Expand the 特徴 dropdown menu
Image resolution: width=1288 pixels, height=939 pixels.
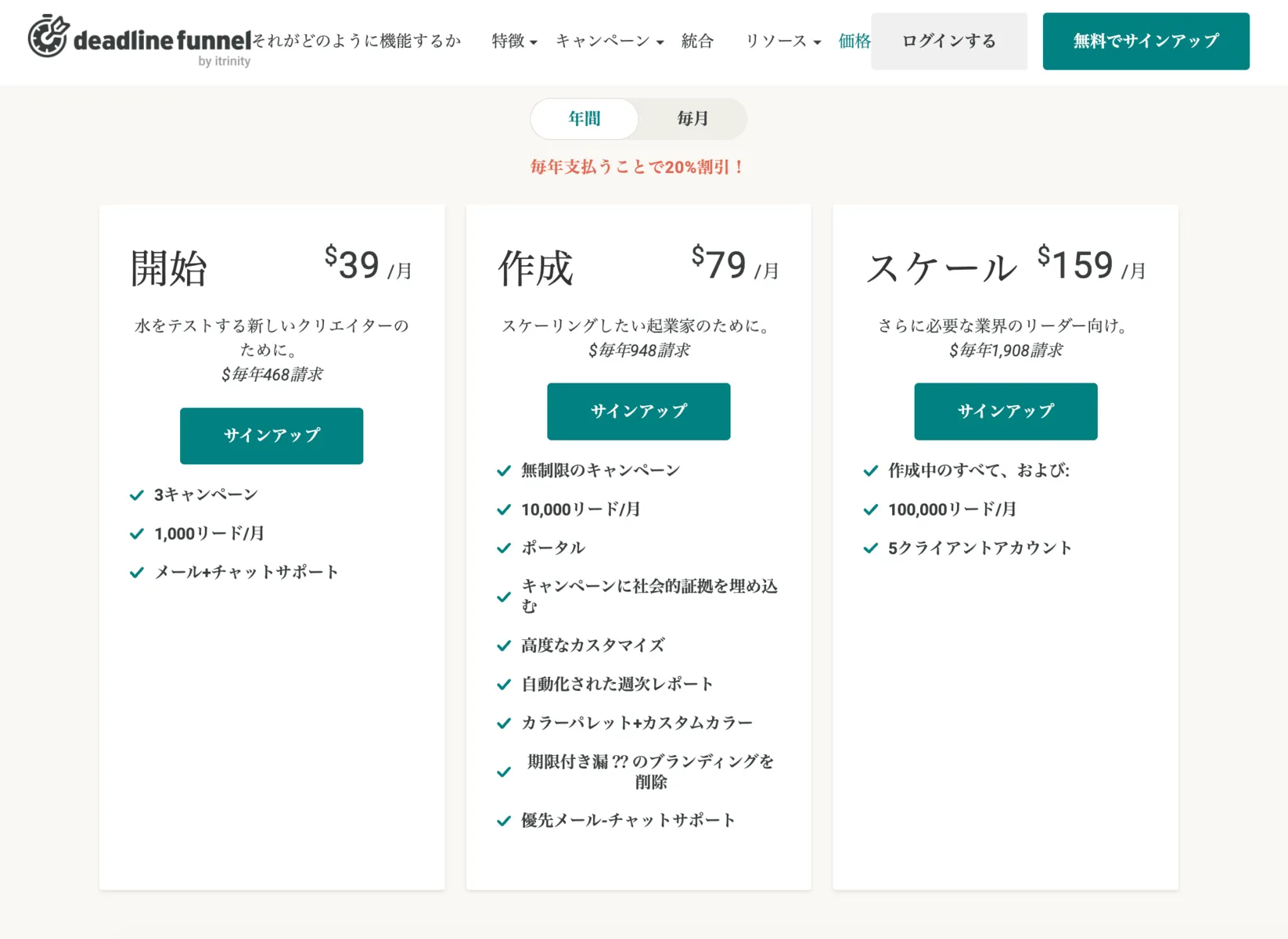(x=514, y=41)
